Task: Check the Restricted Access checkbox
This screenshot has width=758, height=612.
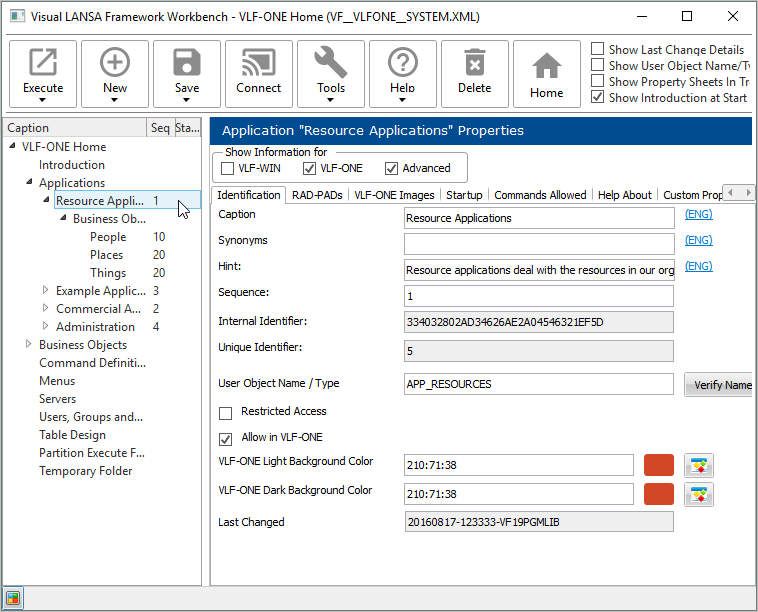Action: click(x=225, y=412)
